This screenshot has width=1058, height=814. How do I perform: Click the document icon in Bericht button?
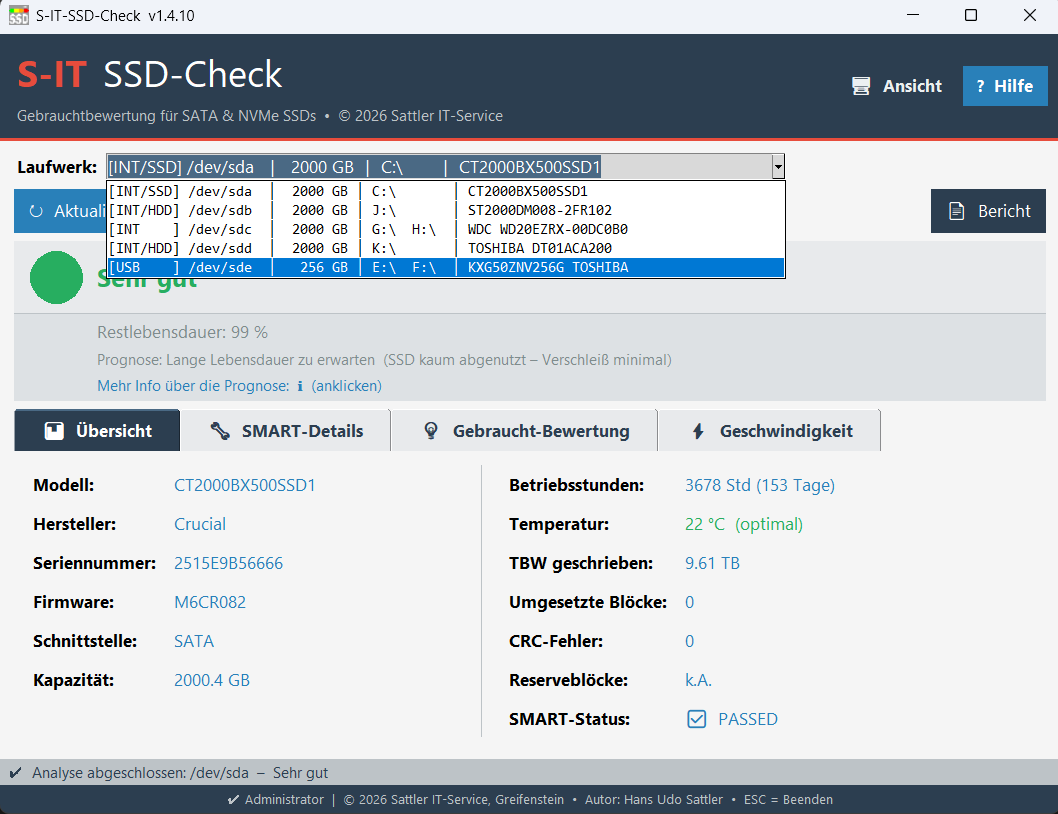pyautogui.click(x=957, y=211)
